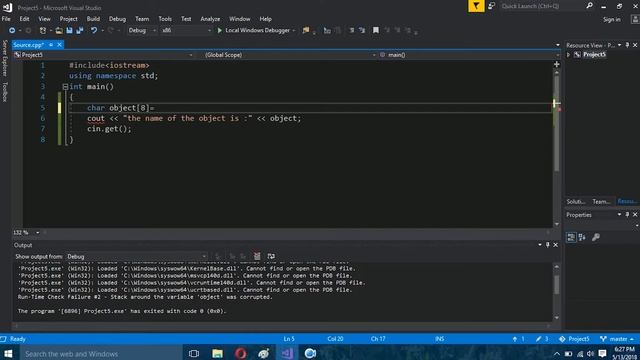The width and height of the screenshot is (640, 360).
Task: Click the editor vertical scrollbar thumb
Action: coord(556,124)
